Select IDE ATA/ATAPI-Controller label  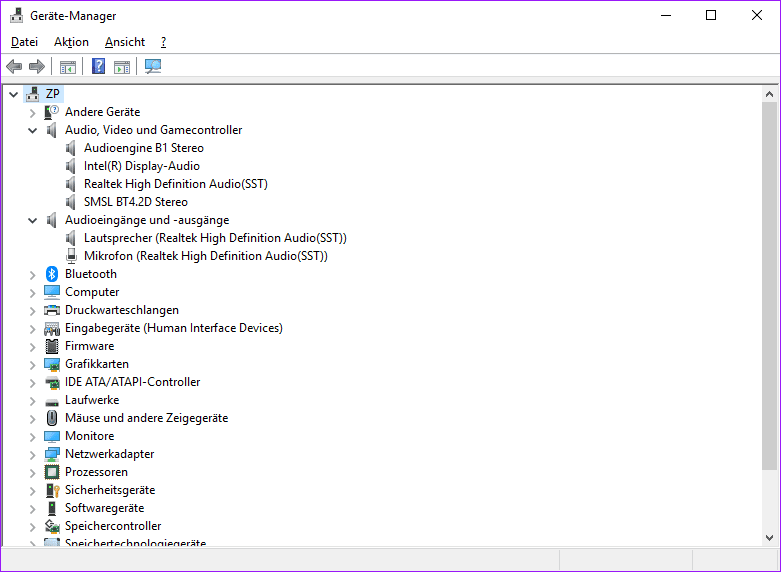[x=132, y=382]
